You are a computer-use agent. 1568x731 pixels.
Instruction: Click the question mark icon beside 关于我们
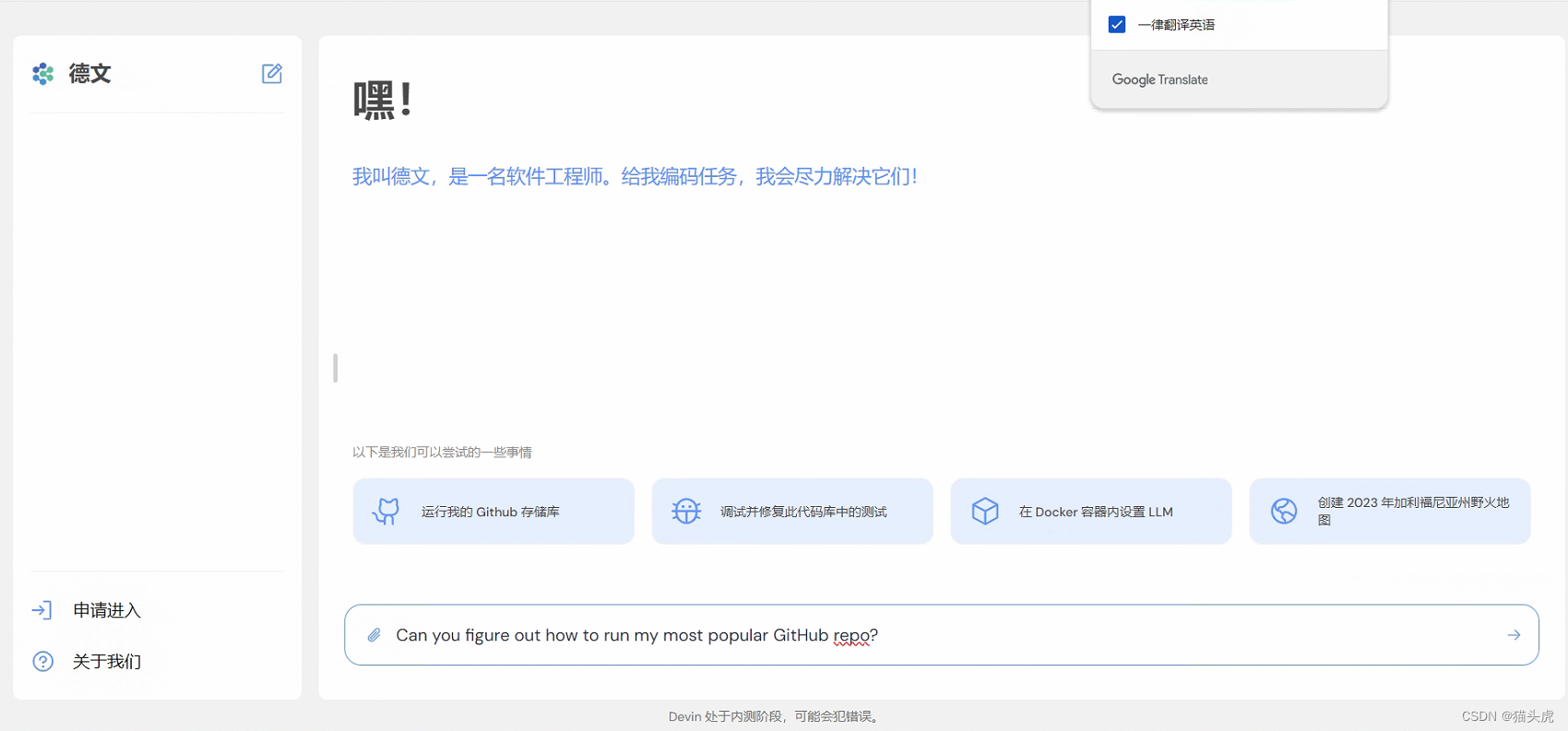coord(42,662)
